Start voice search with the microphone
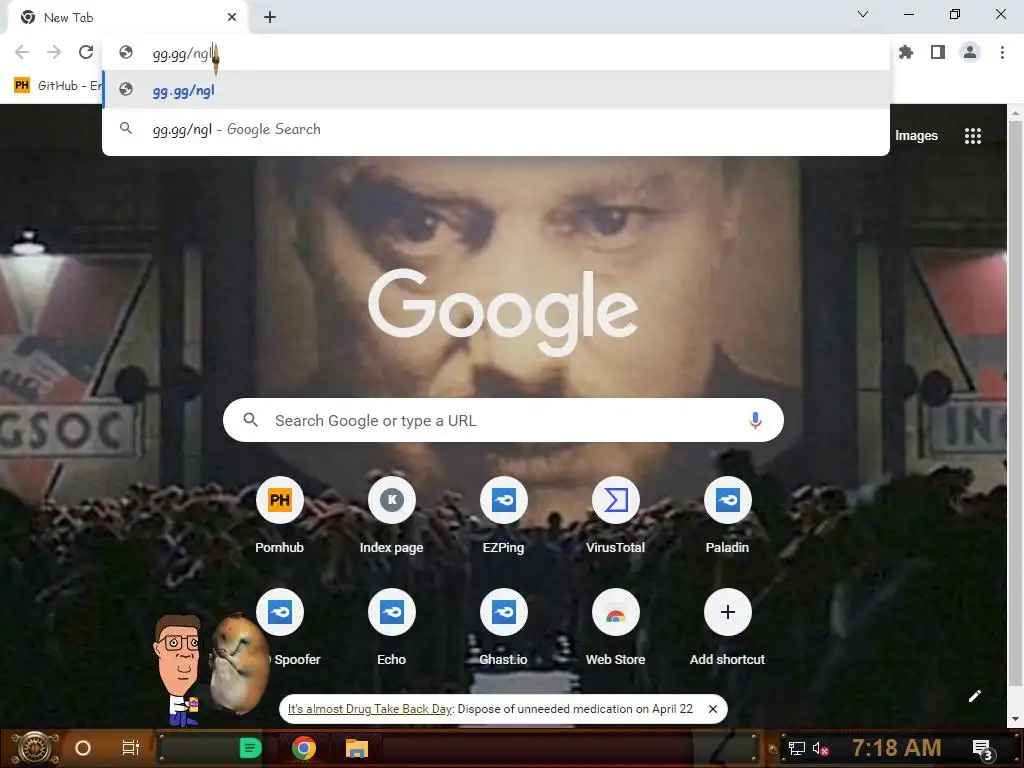 coord(755,421)
